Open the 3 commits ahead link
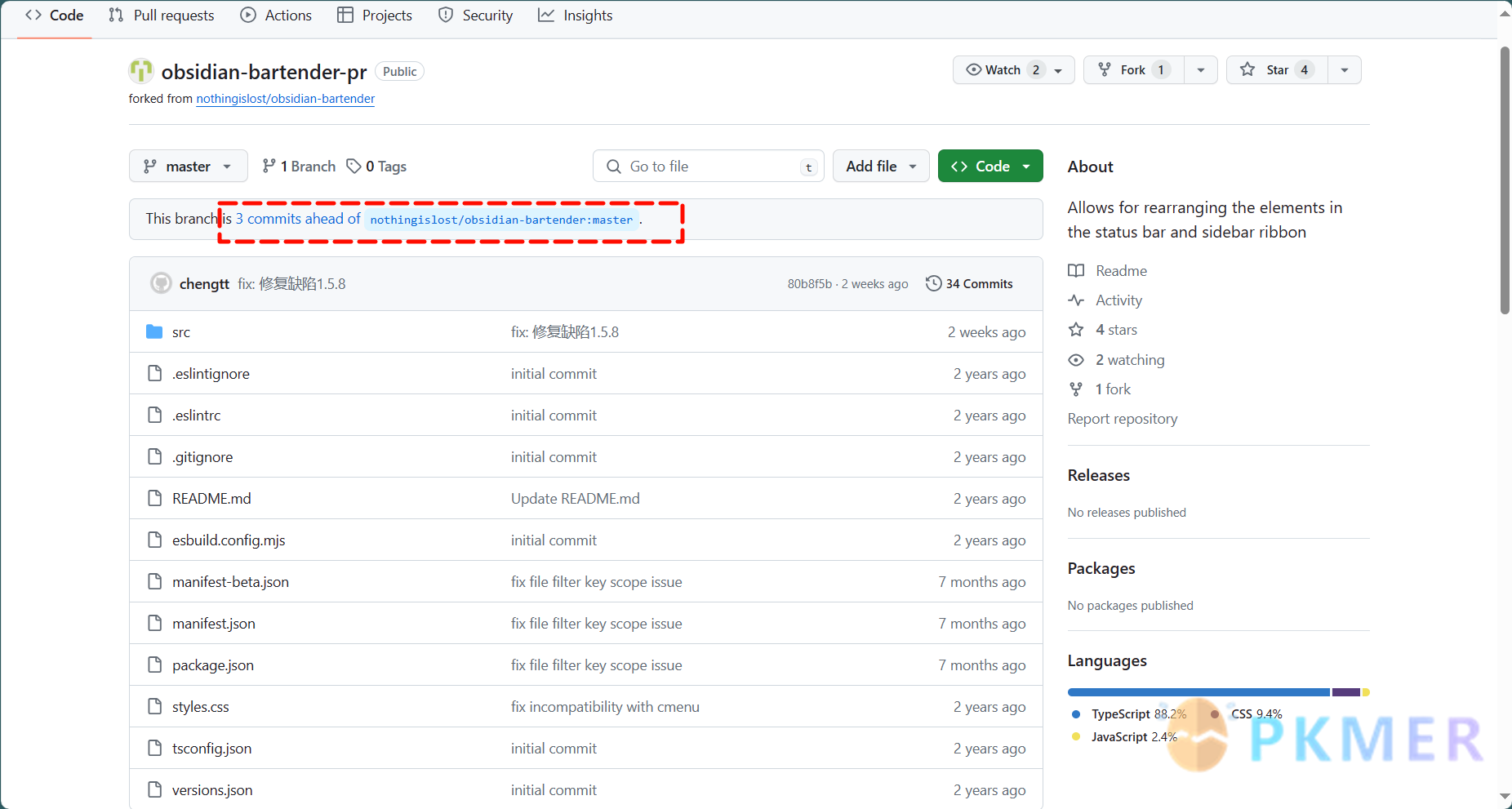 [x=298, y=219]
